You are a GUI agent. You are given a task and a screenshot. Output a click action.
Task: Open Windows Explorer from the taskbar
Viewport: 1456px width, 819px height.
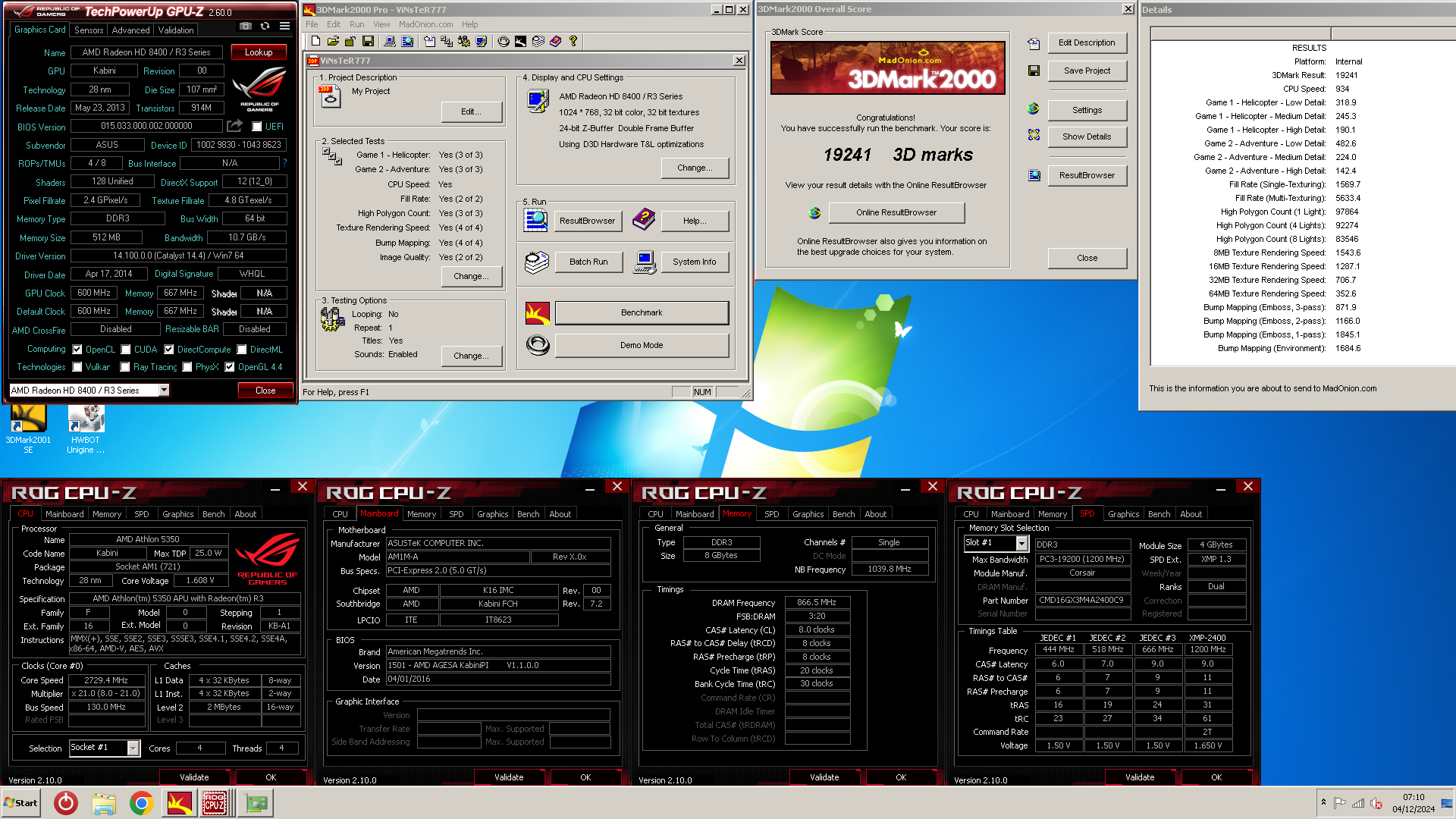[x=104, y=803]
